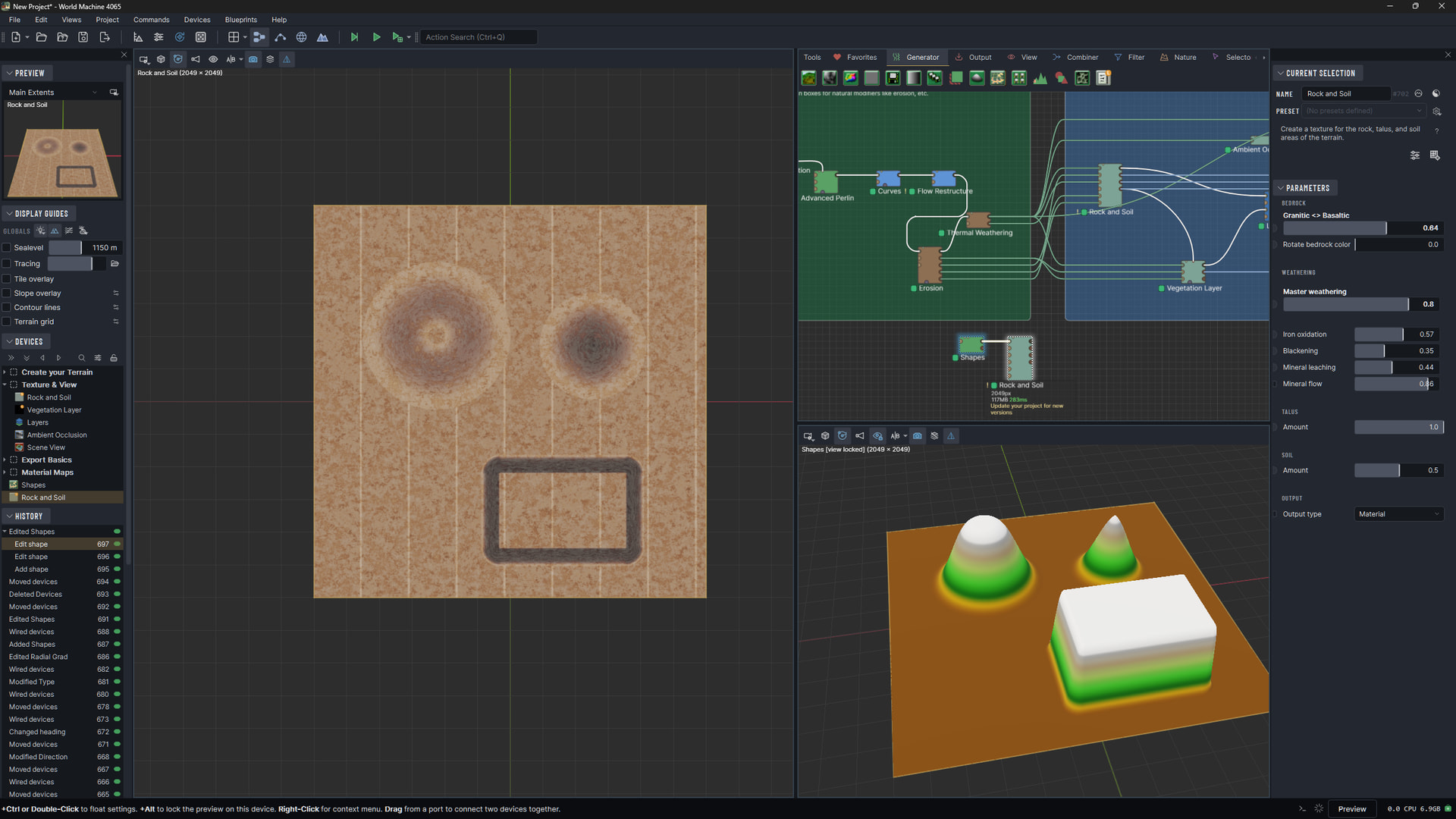Click the gradient generator icon
Screen dimensions: 1456x819
click(915, 78)
